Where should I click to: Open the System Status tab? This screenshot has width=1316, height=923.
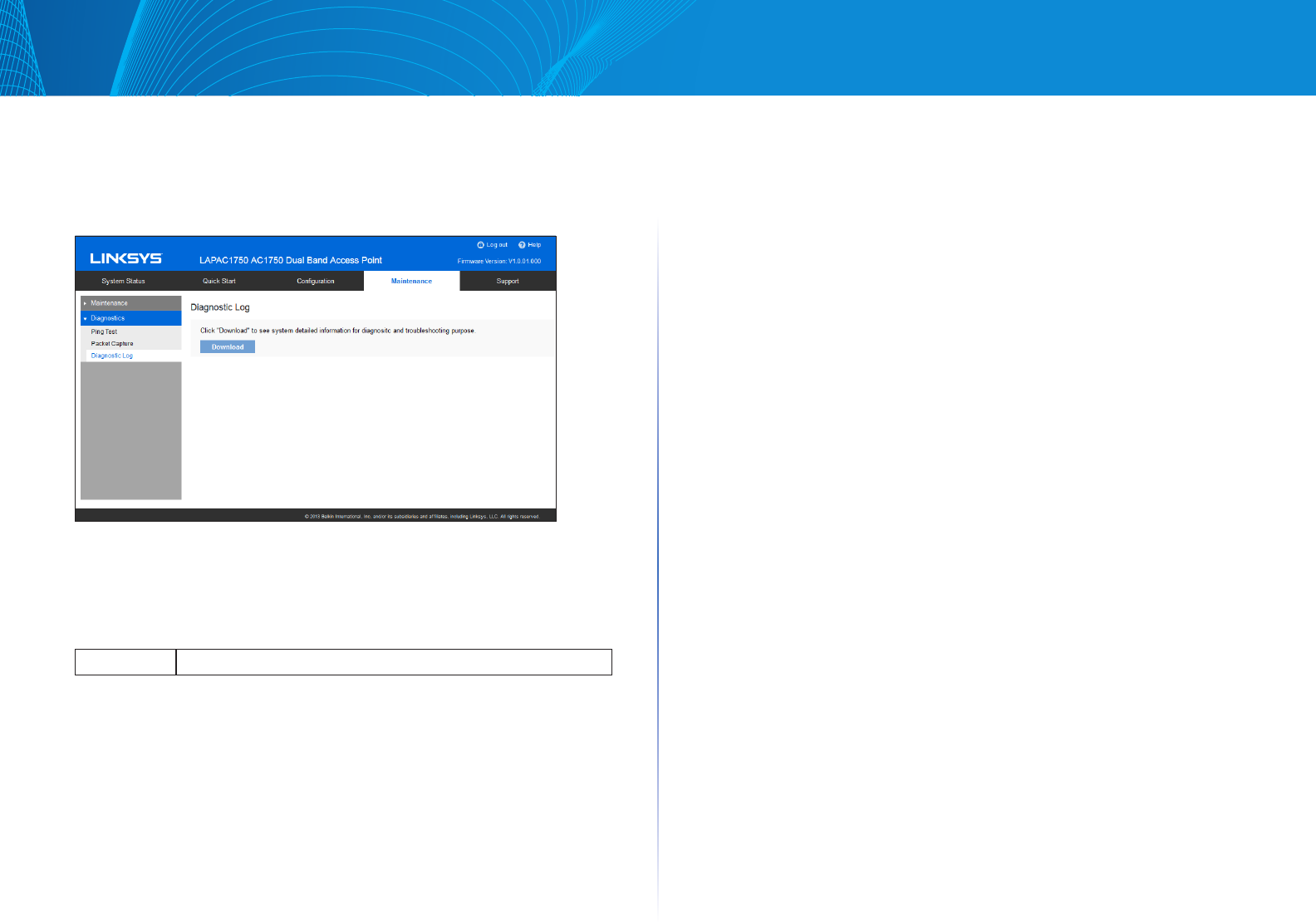(123, 281)
